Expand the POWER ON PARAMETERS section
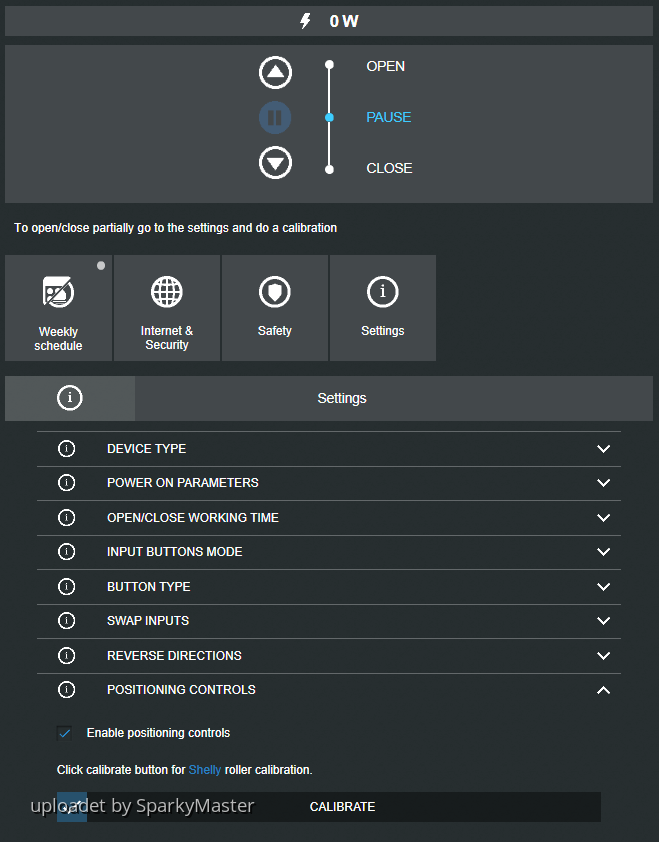The width and height of the screenshot is (659, 842). click(x=603, y=483)
